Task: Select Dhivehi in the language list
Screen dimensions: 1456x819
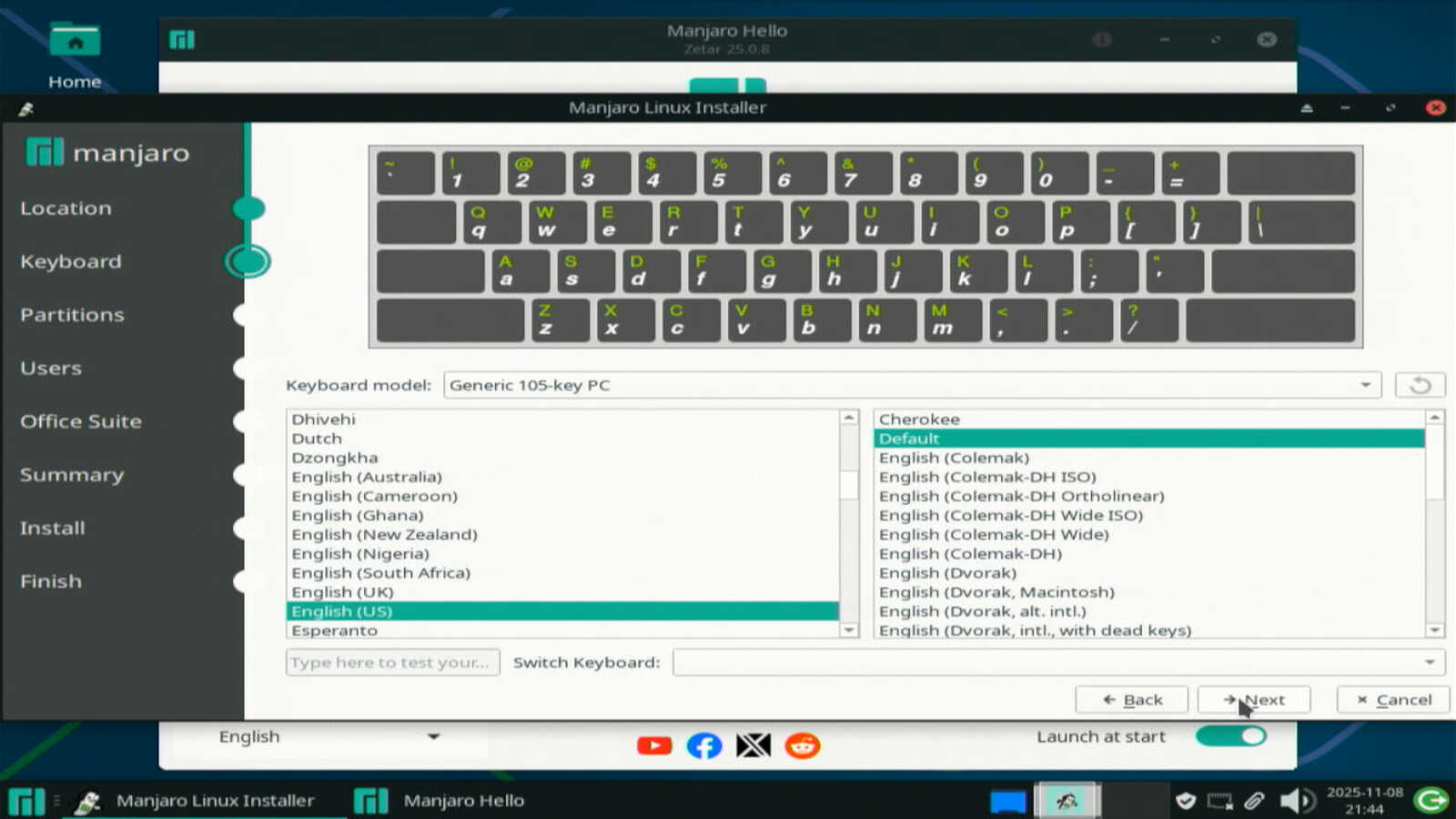Action: (x=562, y=420)
